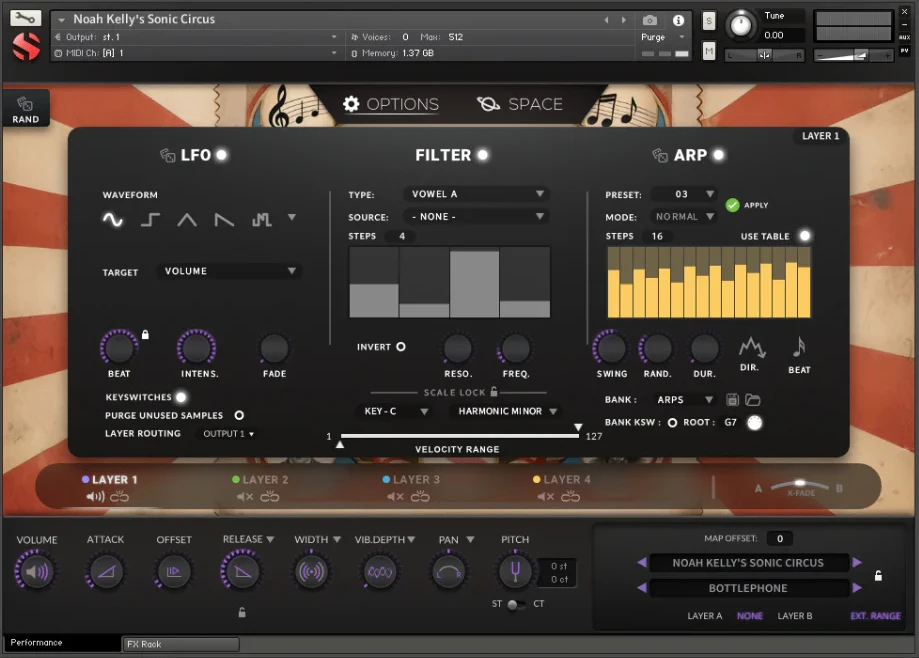The width and height of the screenshot is (919, 658).
Task: Click the ARP APPLY button
Action: click(x=747, y=205)
